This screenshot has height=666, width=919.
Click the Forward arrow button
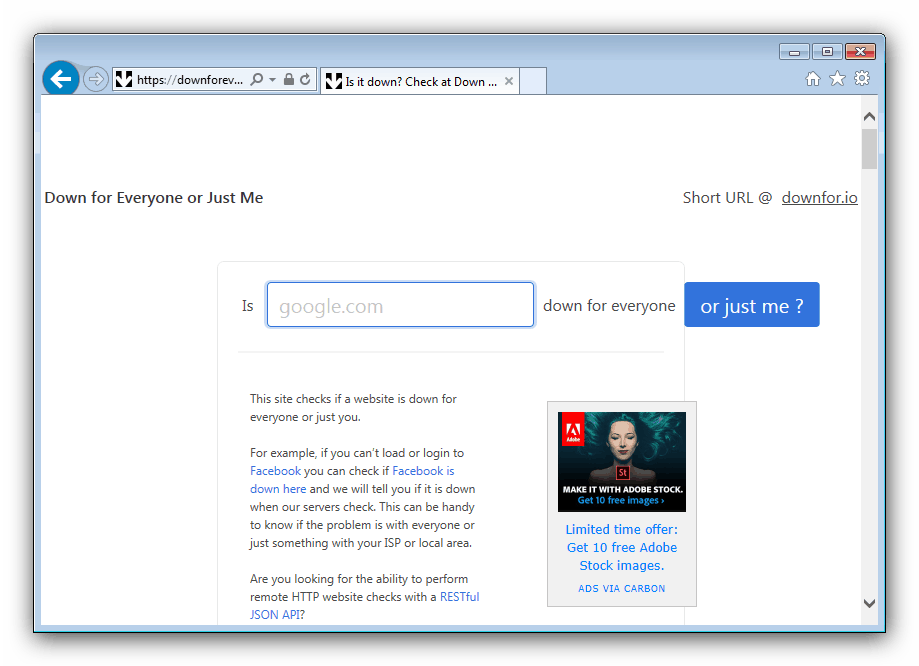click(95, 79)
